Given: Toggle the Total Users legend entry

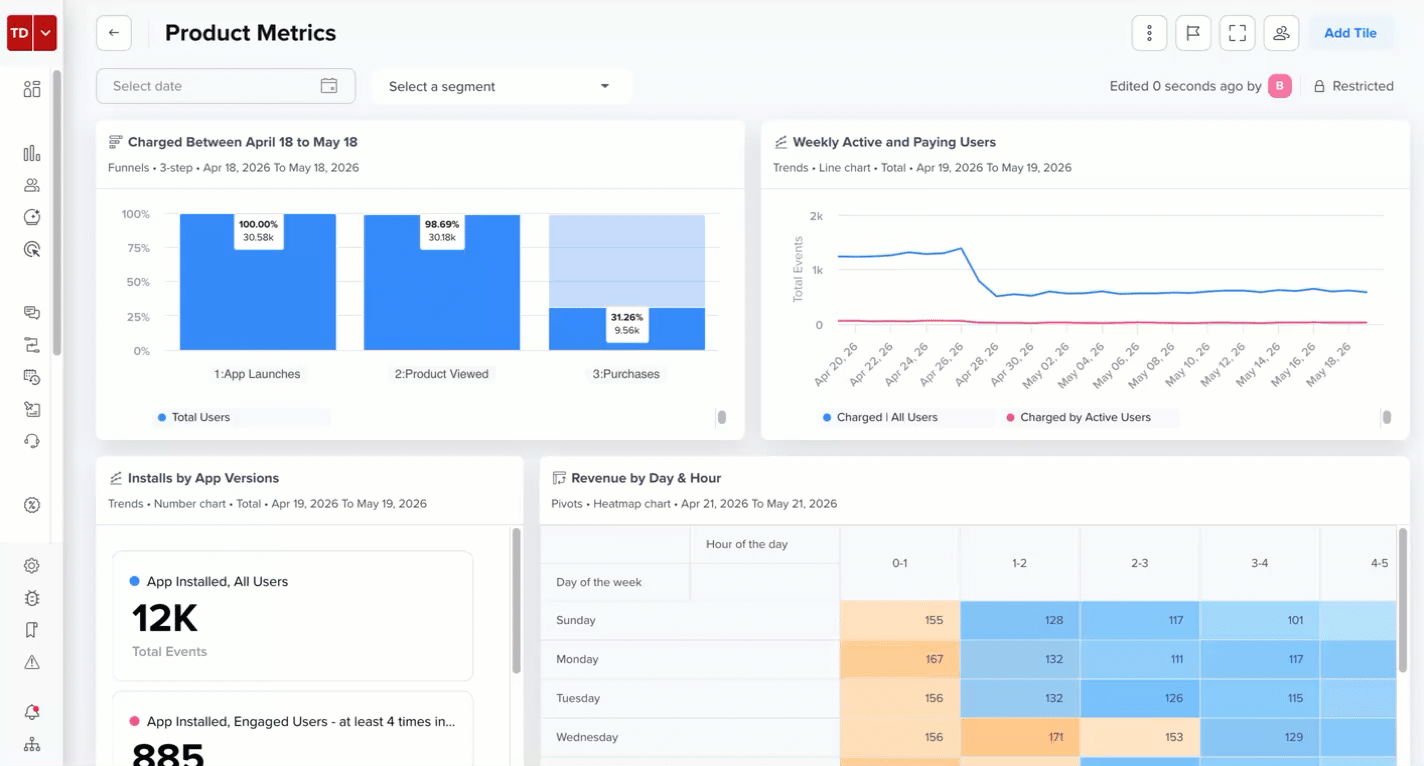Looking at the screenshot, I should [194, 417].
